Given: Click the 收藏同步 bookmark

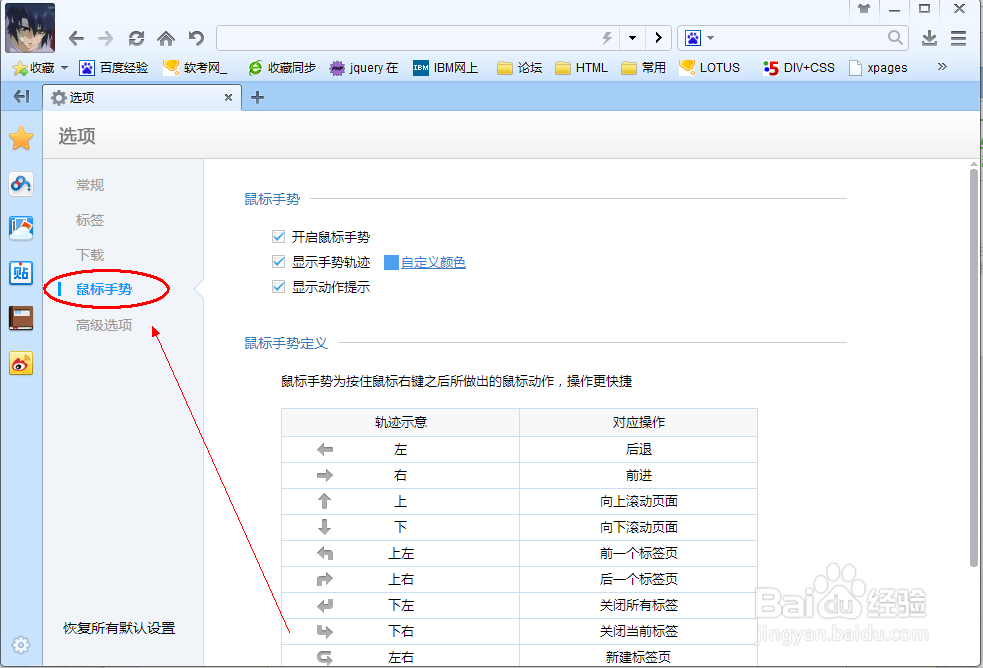Looking at the screenshot, I should tap(282, 68).
